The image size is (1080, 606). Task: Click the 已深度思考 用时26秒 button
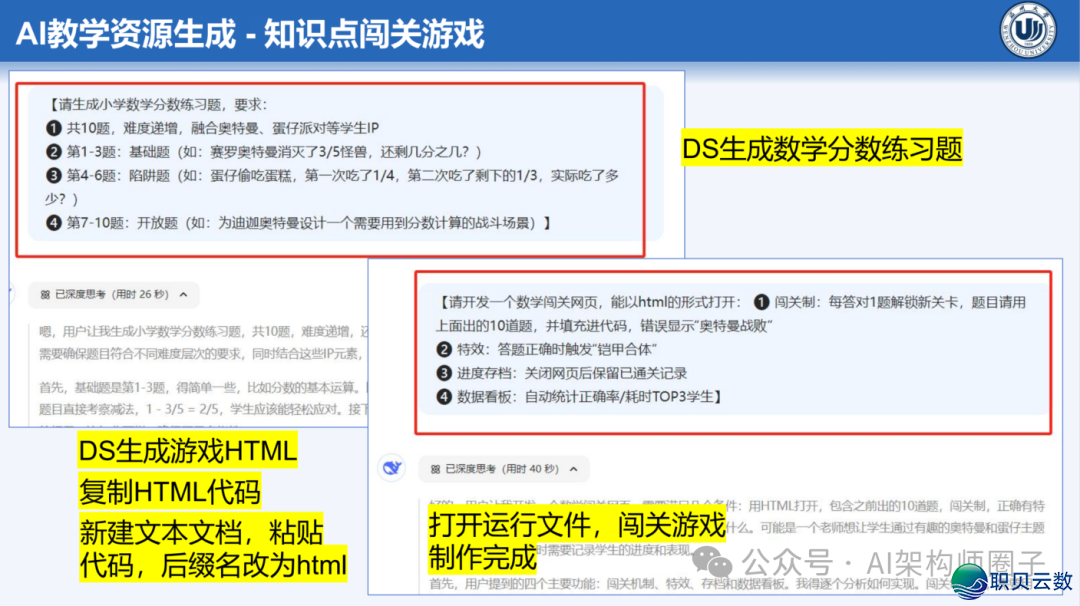pyautogui.click(x=115, y=293)
